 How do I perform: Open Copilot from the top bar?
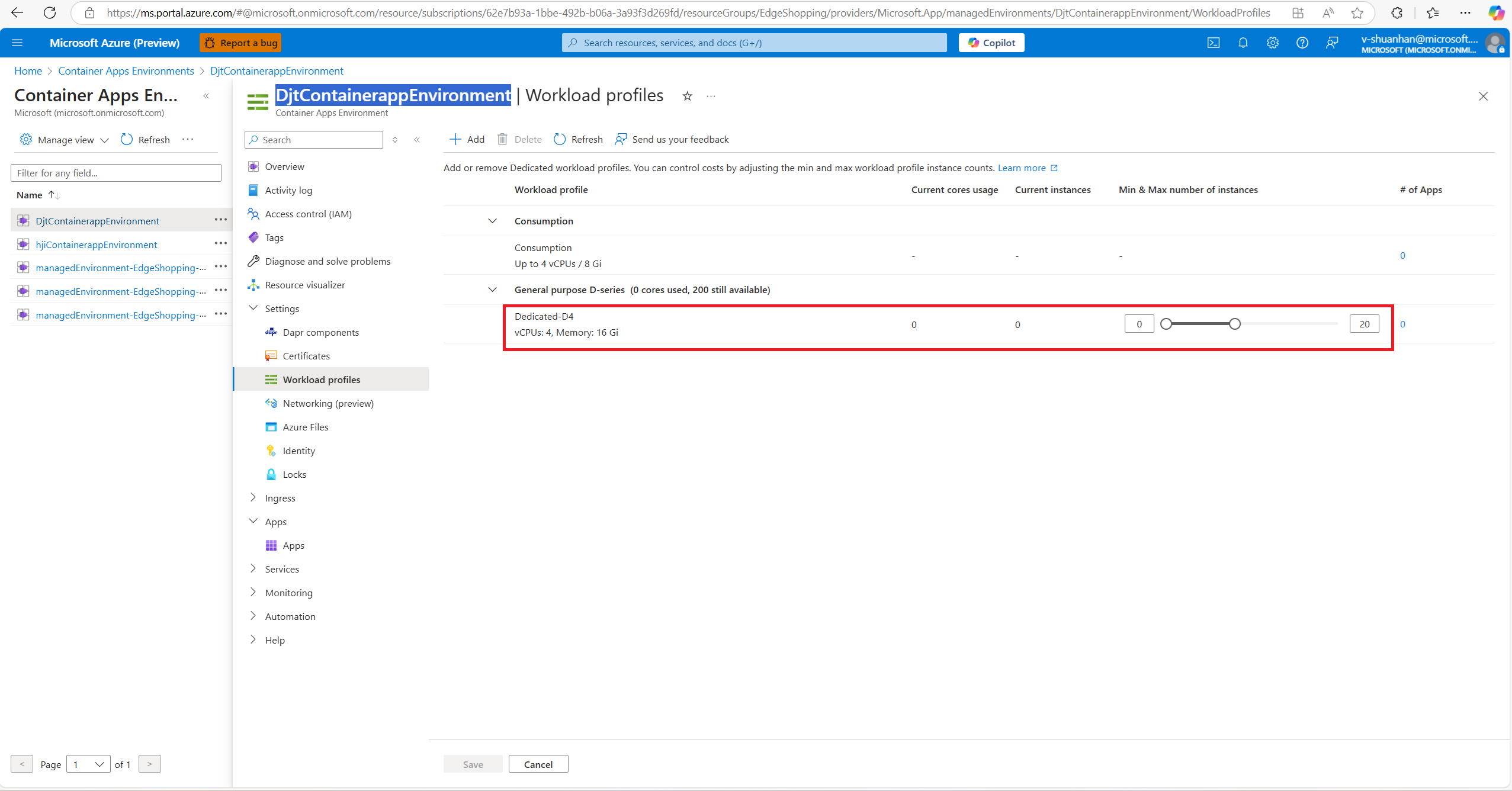click(991, 43)
